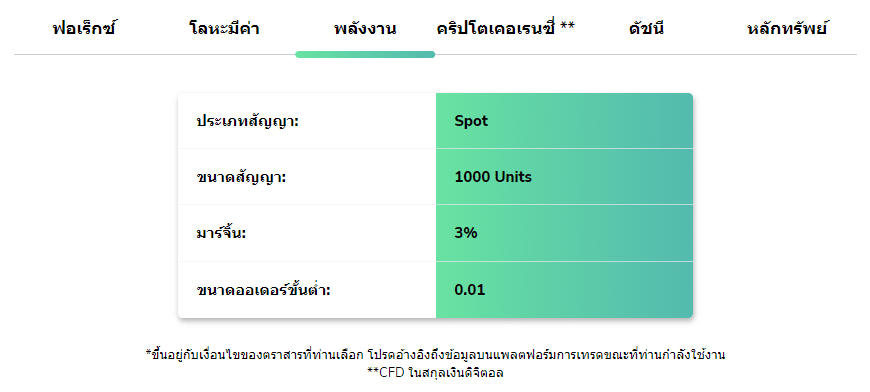Click the **CFD ในสกุลเงินดิจิตอล footnote

coord(436,373)
